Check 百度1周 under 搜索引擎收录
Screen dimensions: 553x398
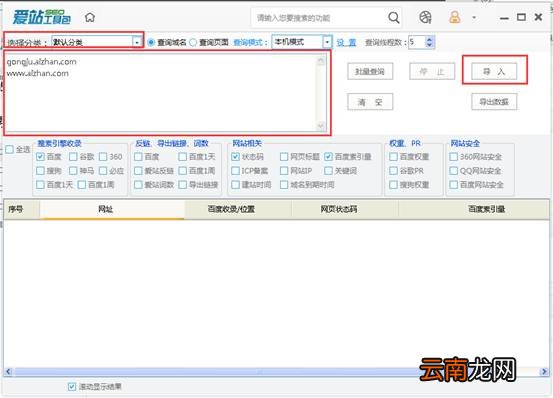[x=81, y=184]
